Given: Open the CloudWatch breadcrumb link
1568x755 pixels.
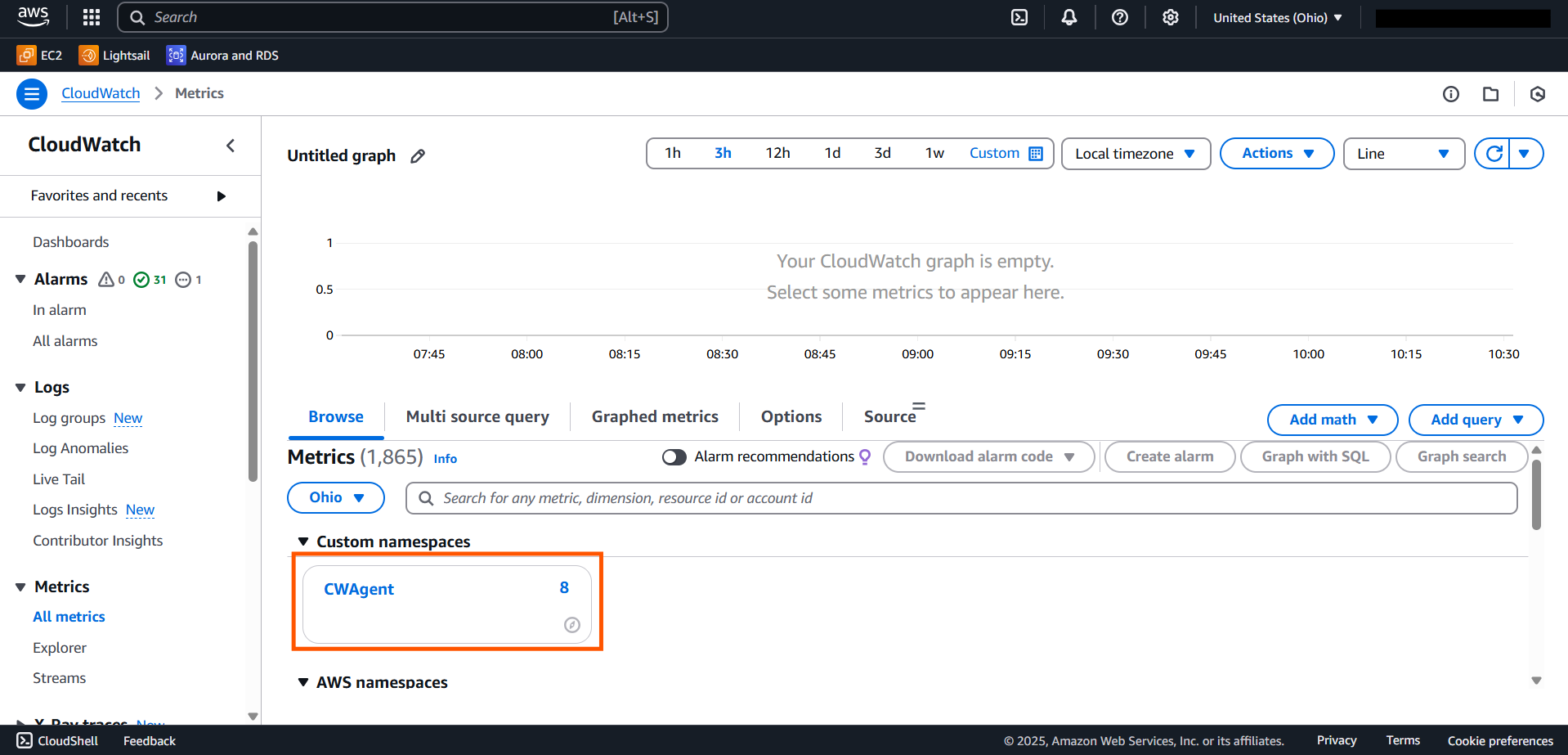Looking at the screenshot, I should 101,94.
